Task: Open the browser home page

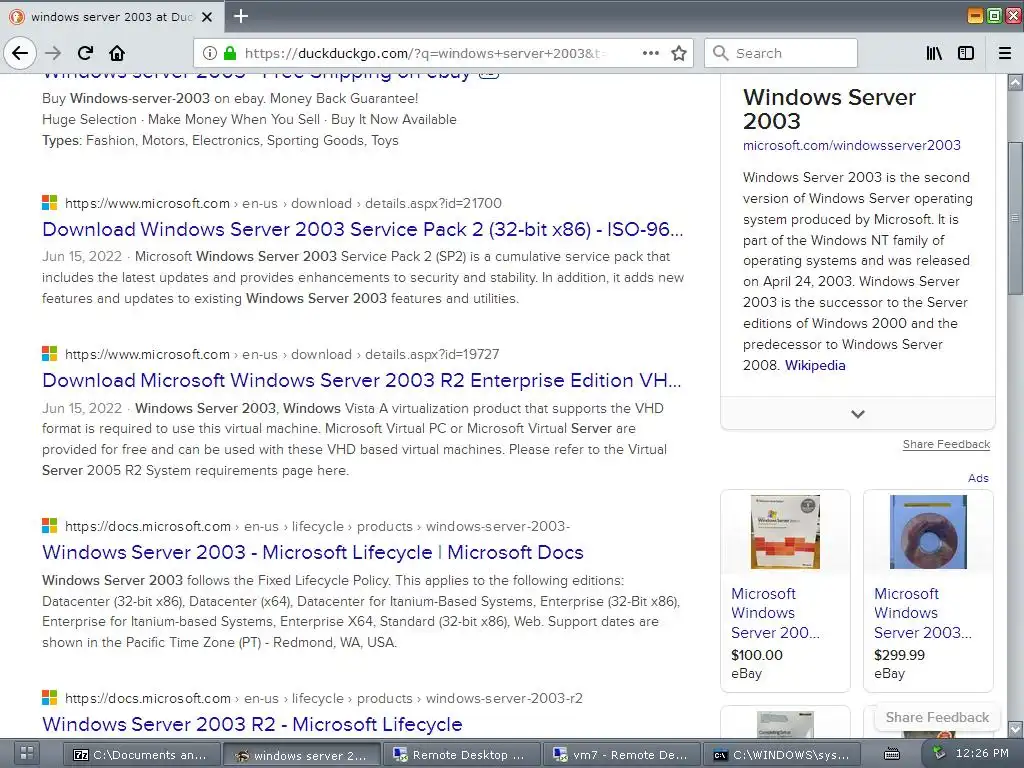Action: pos(117,53)
